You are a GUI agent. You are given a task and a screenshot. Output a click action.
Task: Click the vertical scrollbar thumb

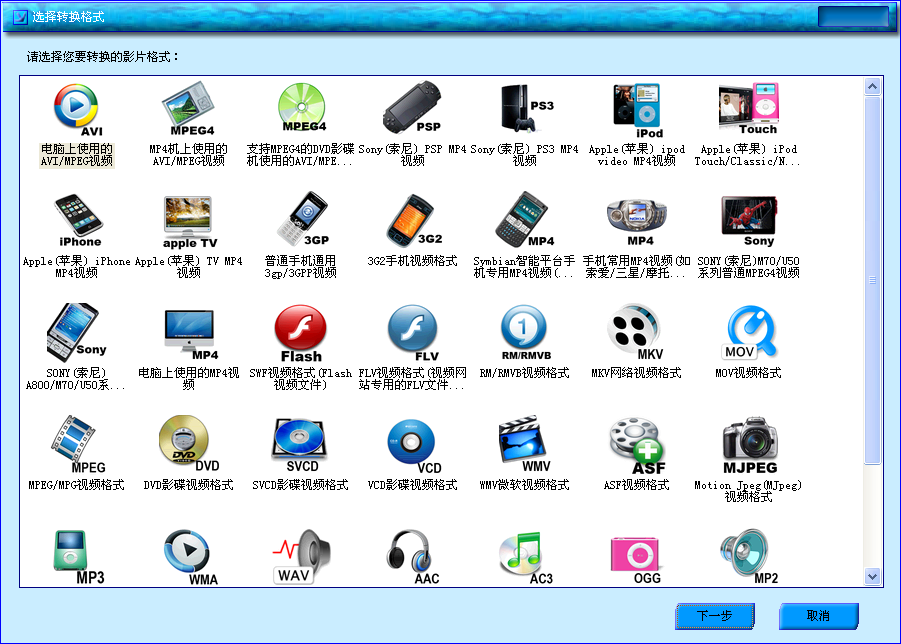[x=872, y=280]
